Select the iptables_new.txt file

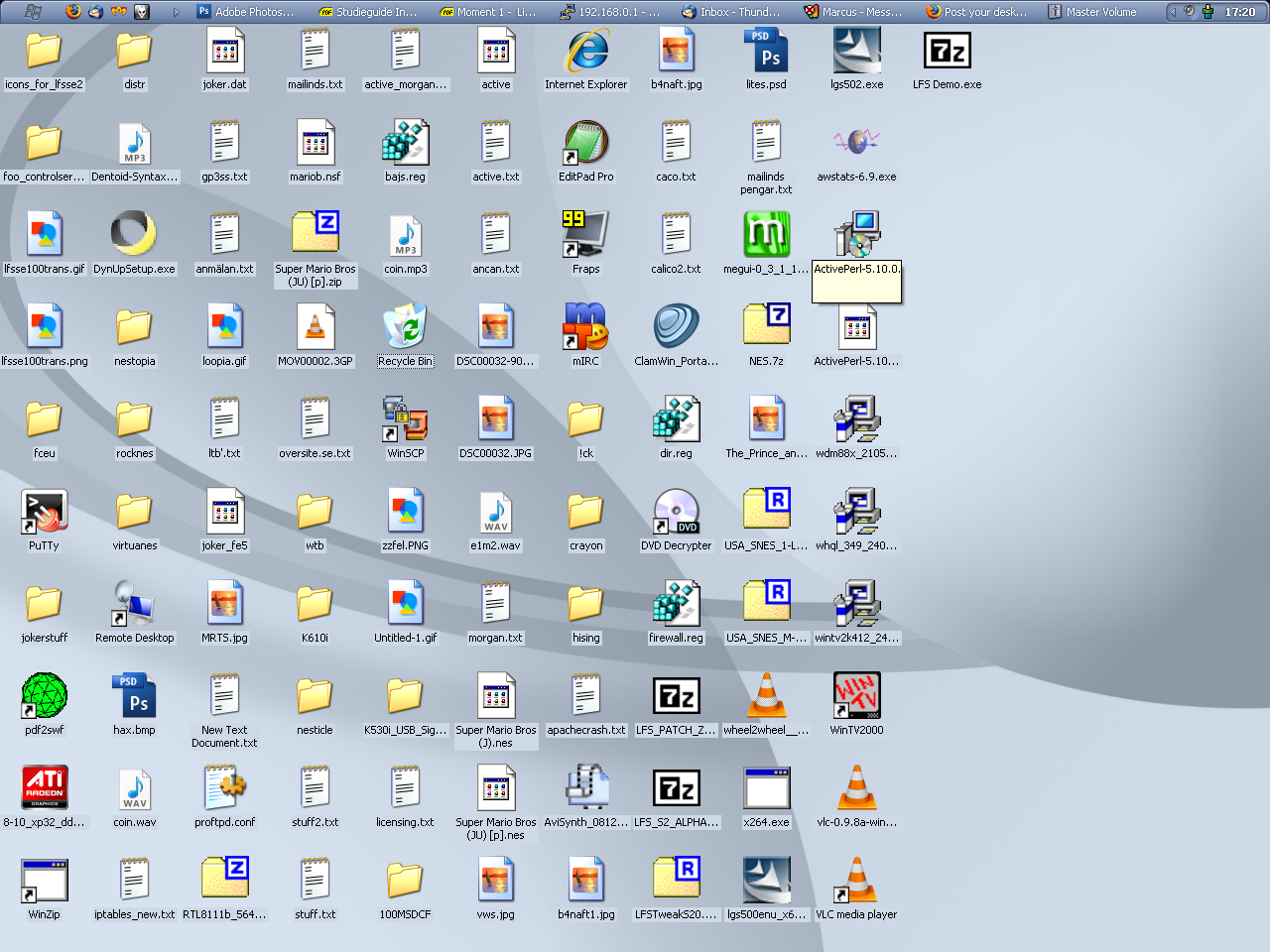click(134, 881)
